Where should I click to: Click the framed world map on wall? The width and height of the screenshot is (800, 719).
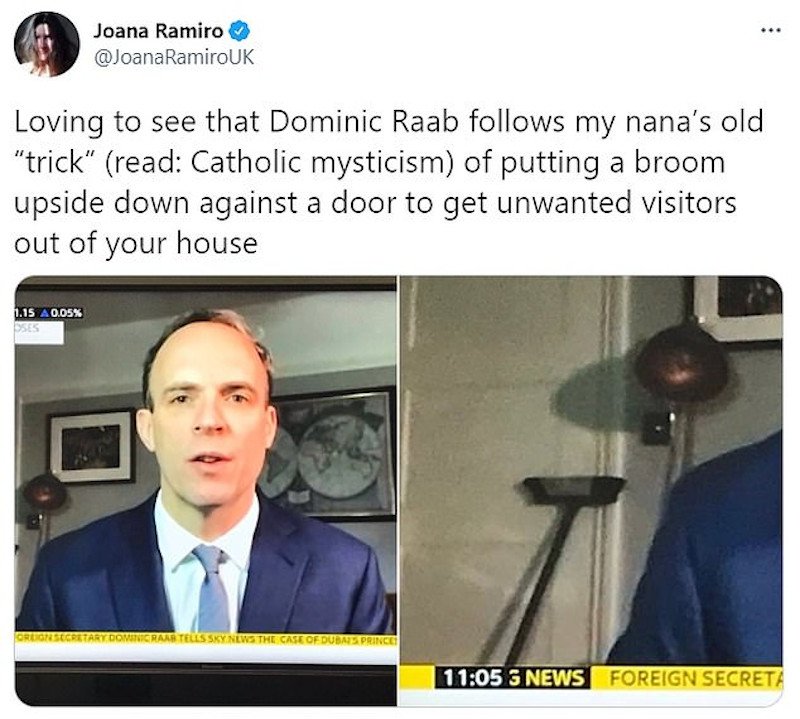pyautogui.click(x=331, y=455)
